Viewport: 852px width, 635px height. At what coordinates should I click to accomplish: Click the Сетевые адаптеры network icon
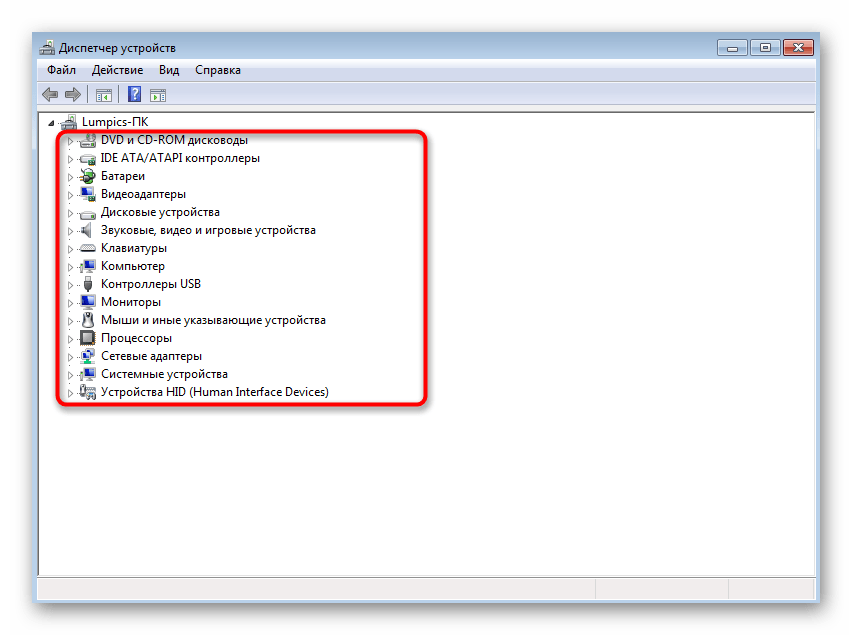click(x=87, y=356)
